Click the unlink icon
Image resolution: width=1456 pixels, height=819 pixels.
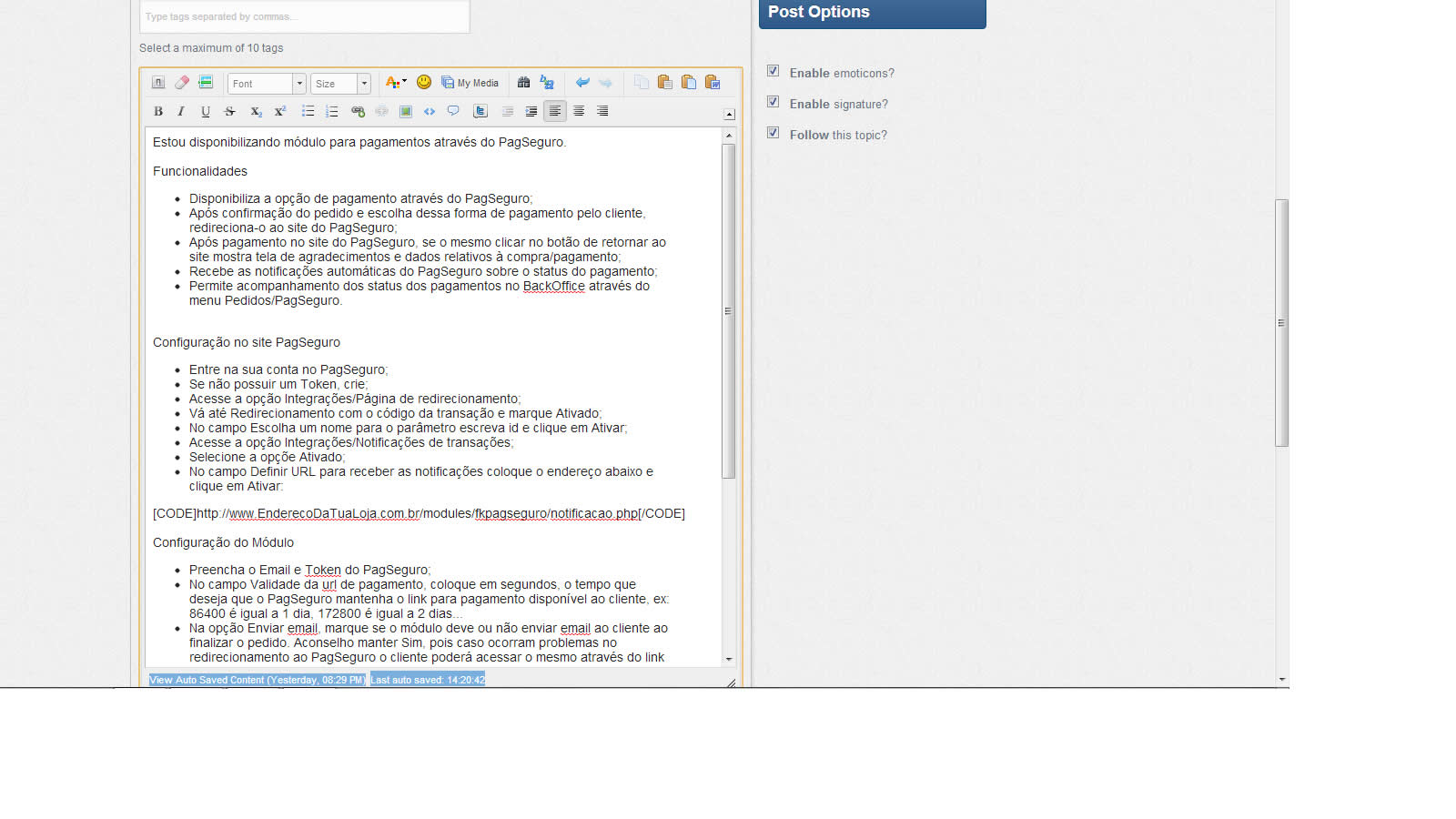[x=381, y=111]
